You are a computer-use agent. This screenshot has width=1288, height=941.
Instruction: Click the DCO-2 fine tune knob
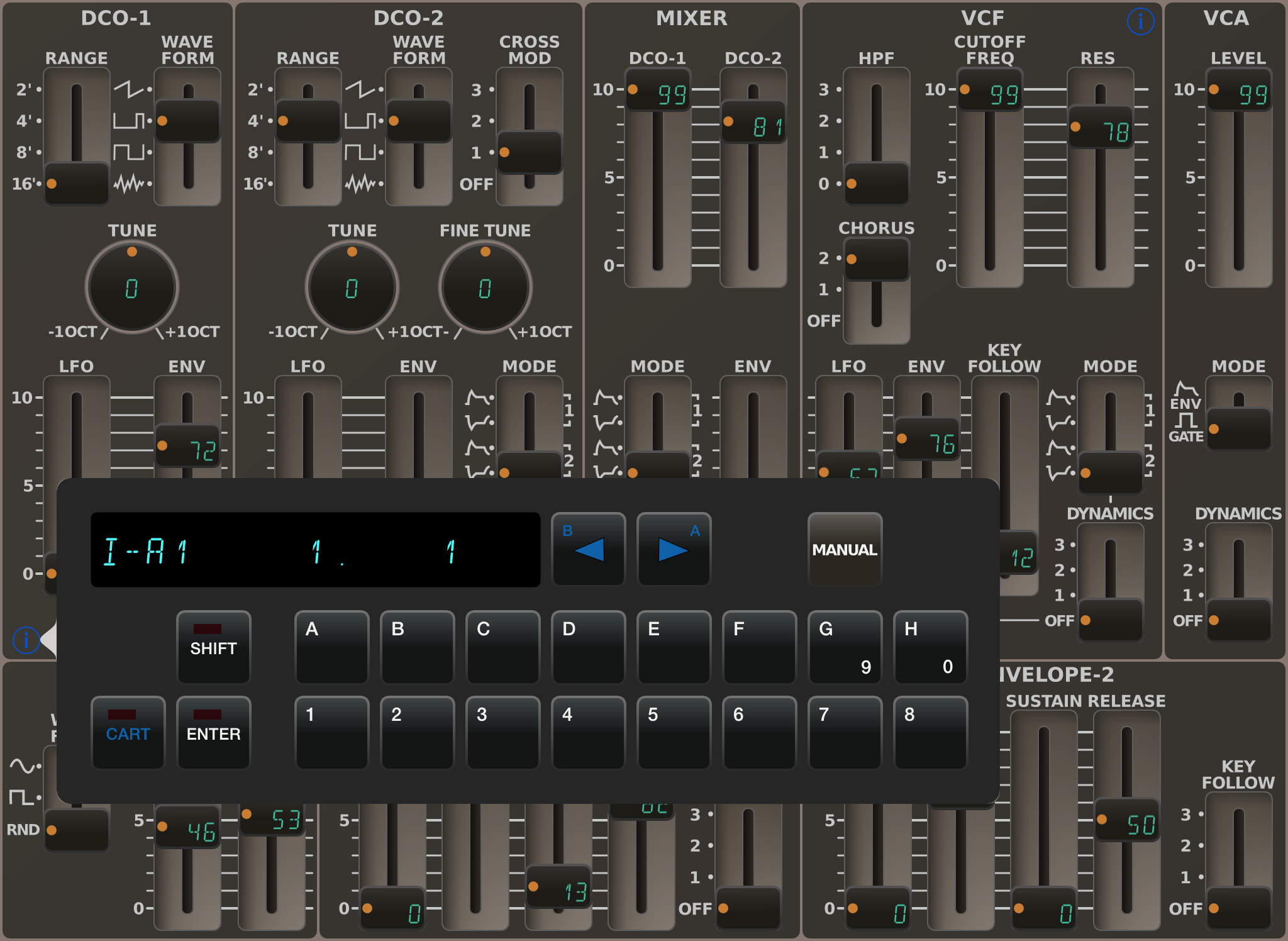tap(485, 287)
